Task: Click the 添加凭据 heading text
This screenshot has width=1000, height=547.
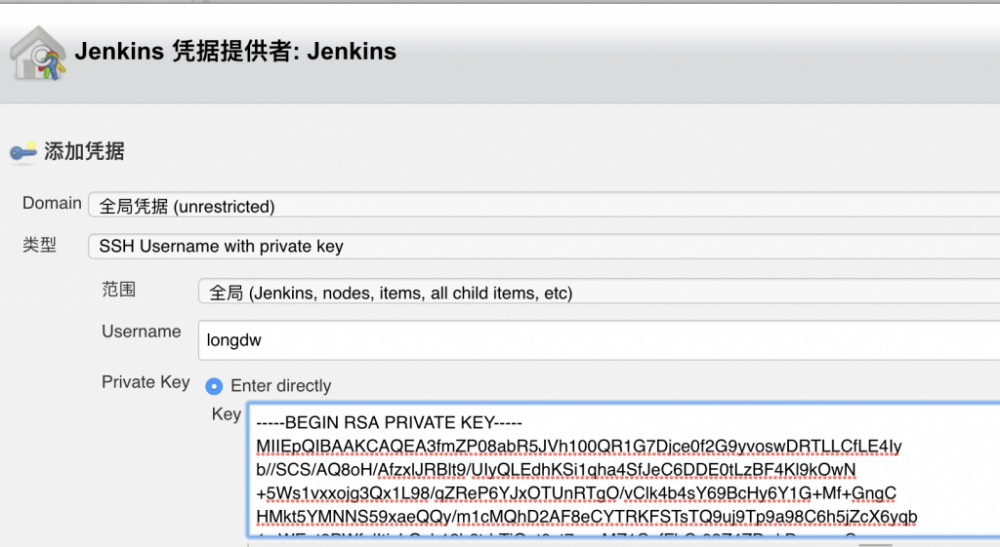Action: pyautogui.click(x=84, y=151)
